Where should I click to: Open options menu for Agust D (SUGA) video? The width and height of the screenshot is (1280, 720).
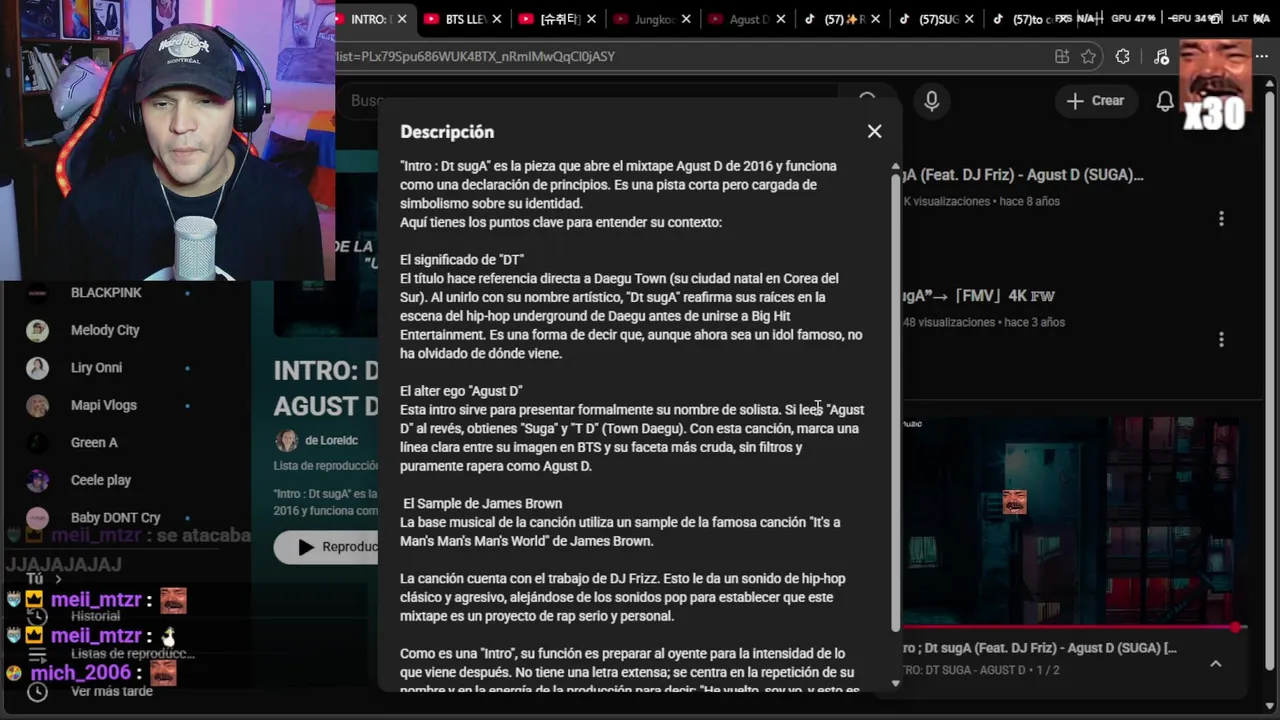[1221, 218]
